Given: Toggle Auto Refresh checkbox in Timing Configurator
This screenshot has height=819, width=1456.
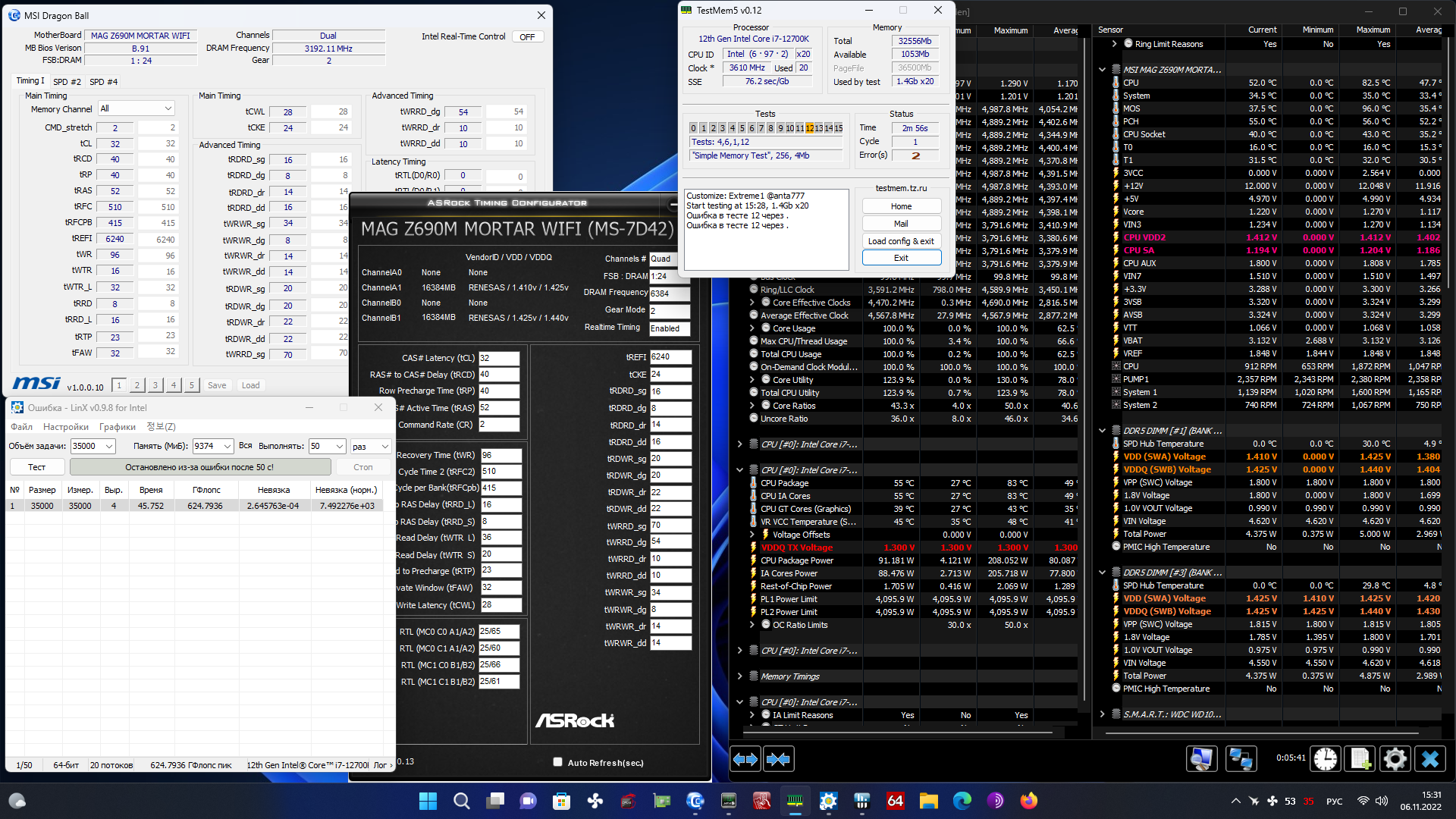Looking at the screenshot, I should click(558, 762).
